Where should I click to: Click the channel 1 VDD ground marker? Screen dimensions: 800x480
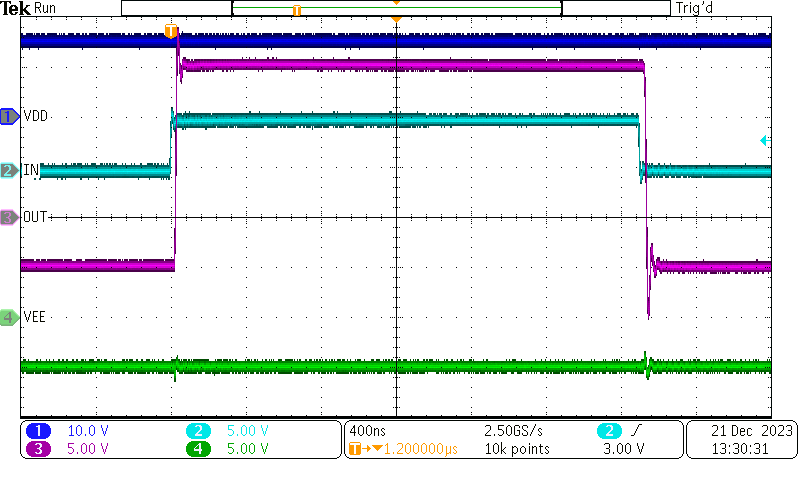[9, 117]
